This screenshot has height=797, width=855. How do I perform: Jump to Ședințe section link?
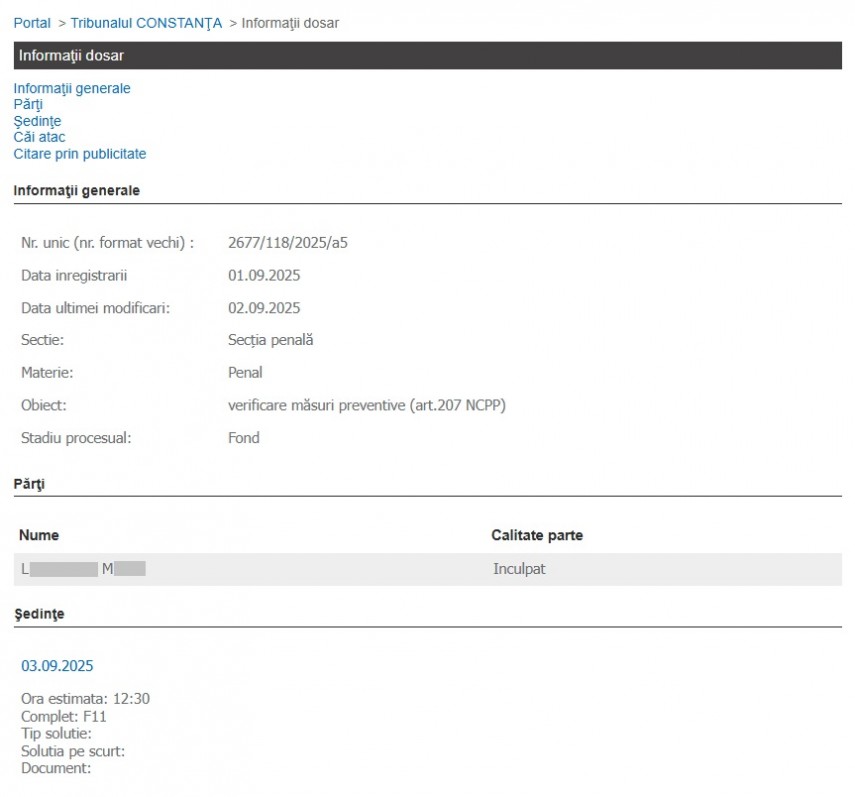tap(37, 121)
